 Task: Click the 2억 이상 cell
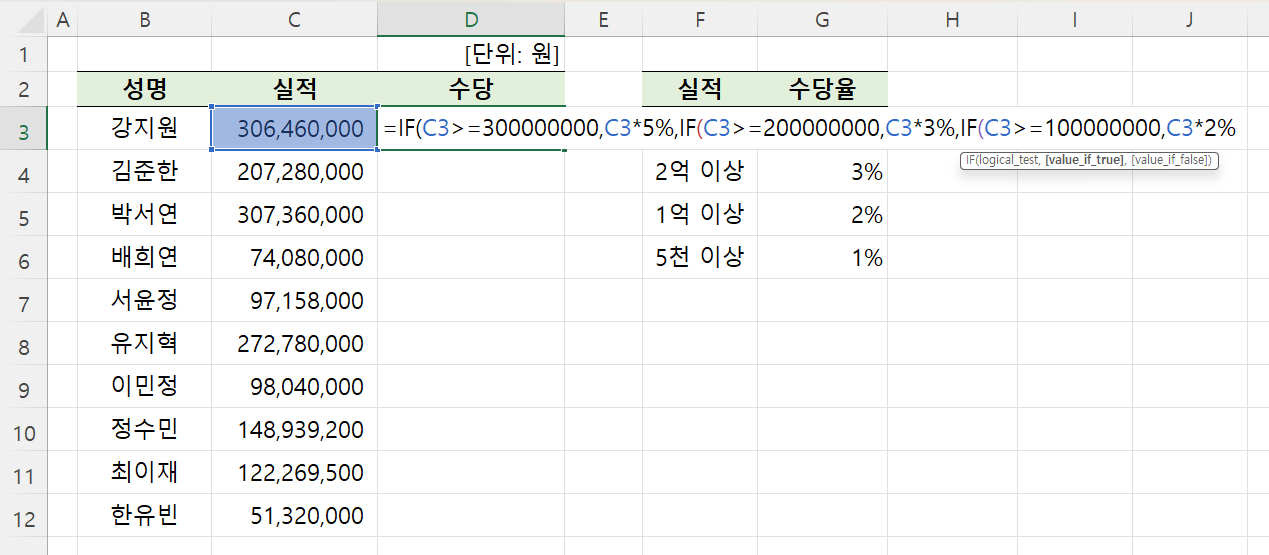pos(700,172)
